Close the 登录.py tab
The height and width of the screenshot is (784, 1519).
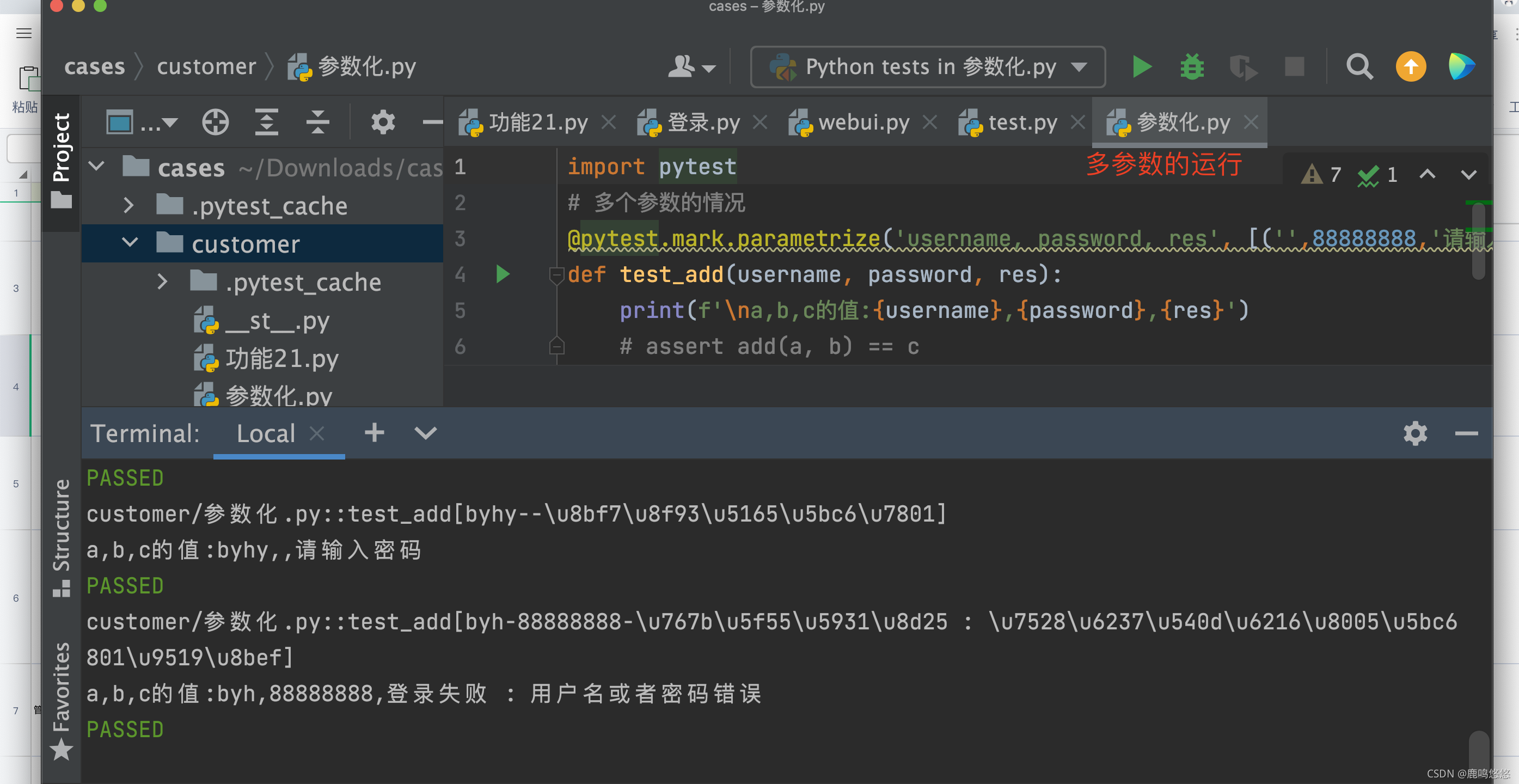(760, 122)
